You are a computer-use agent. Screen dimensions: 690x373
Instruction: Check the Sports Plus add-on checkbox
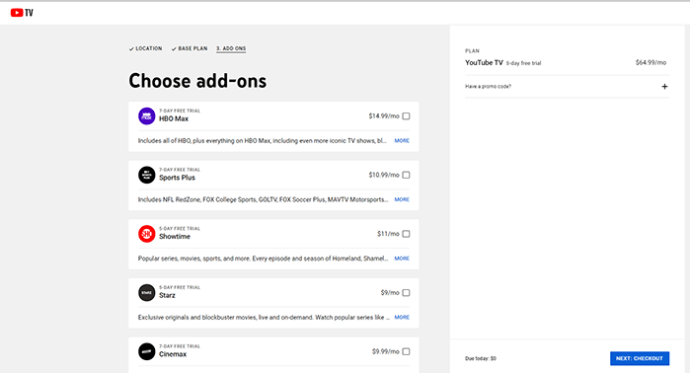pyautogui.click(x=406, y=175)
